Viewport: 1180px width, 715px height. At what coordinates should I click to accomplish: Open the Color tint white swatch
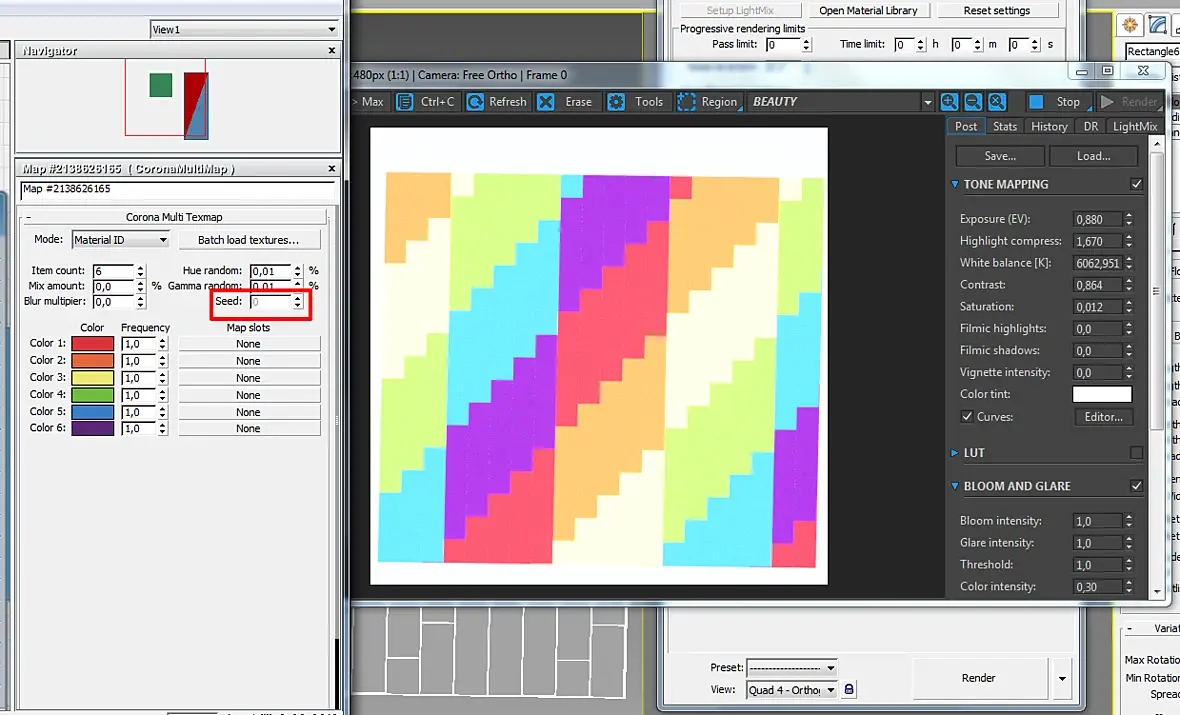point(1102,394)
